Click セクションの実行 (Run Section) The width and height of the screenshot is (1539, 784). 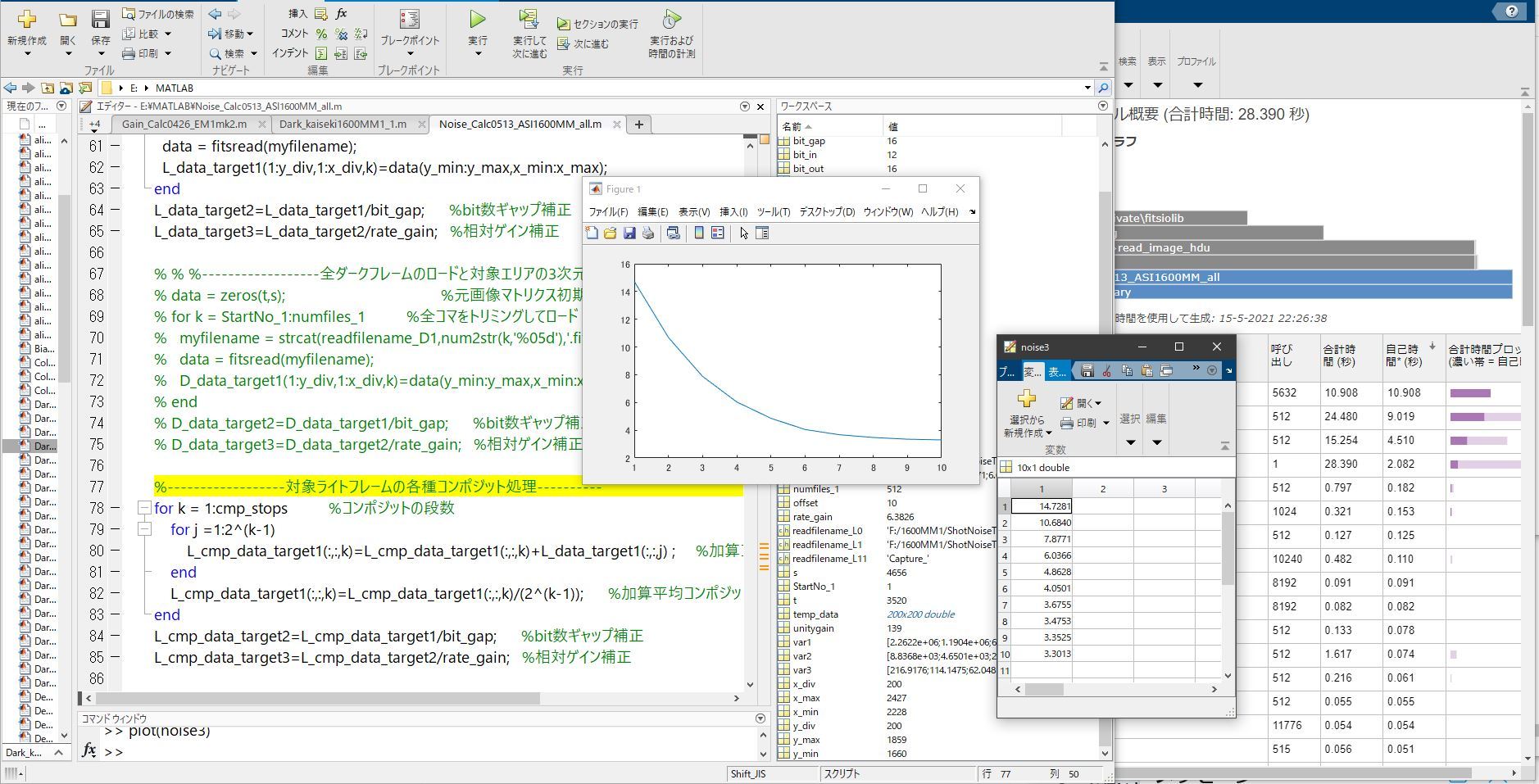(597, 25)
